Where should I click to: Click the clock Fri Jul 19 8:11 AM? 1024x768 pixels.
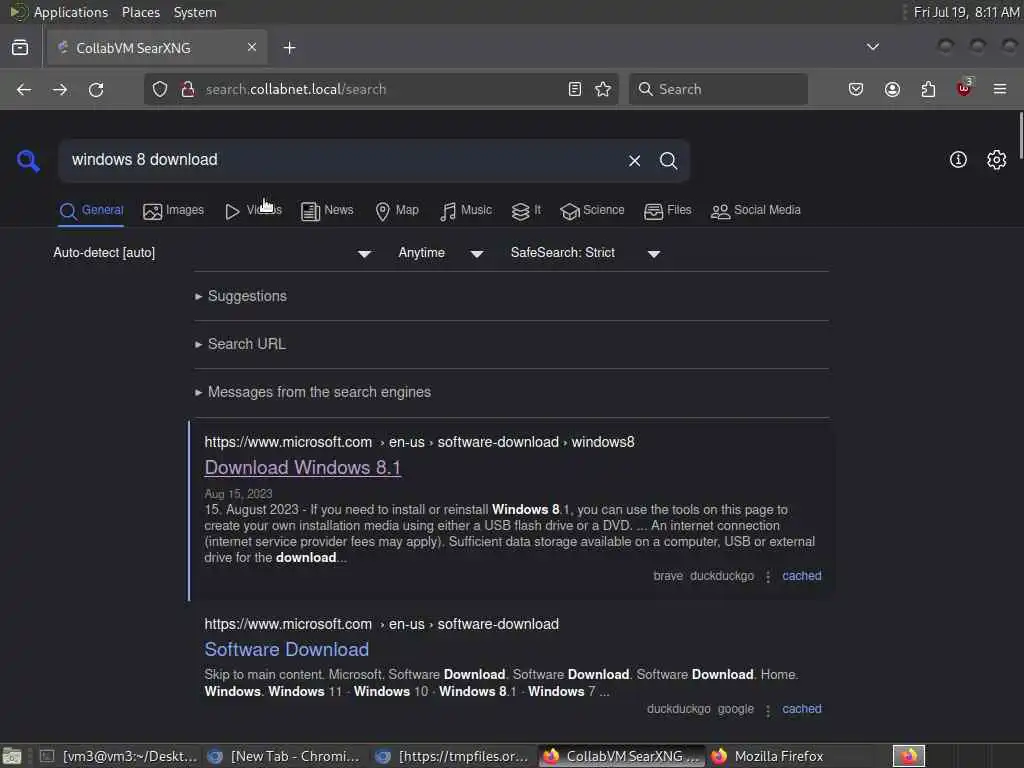[x=967, y=12]
